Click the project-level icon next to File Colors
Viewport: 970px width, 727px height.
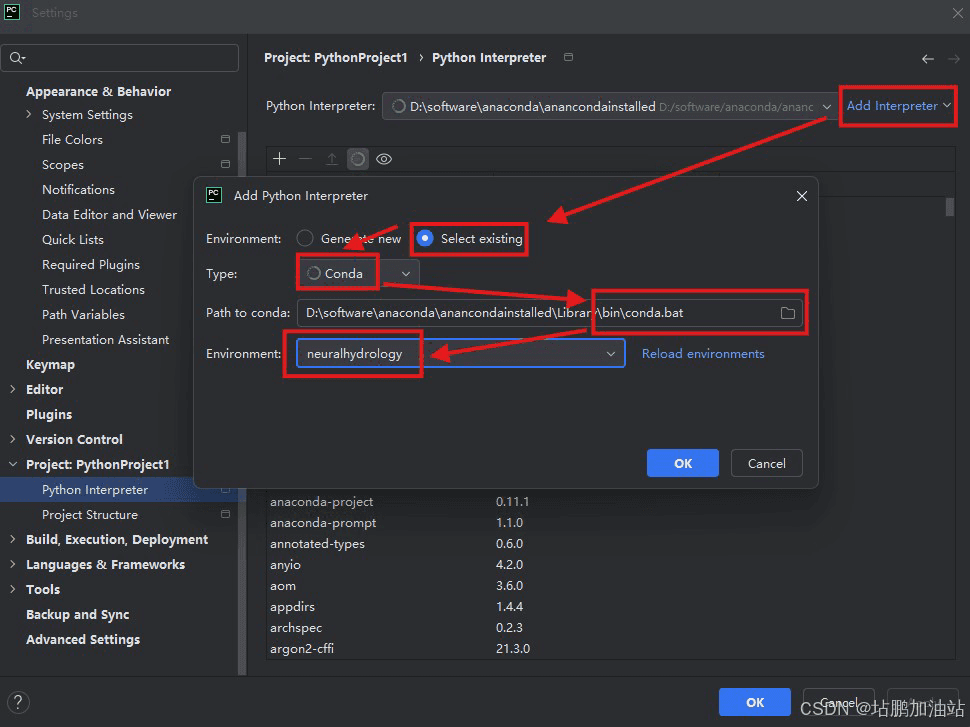(225, 140)
